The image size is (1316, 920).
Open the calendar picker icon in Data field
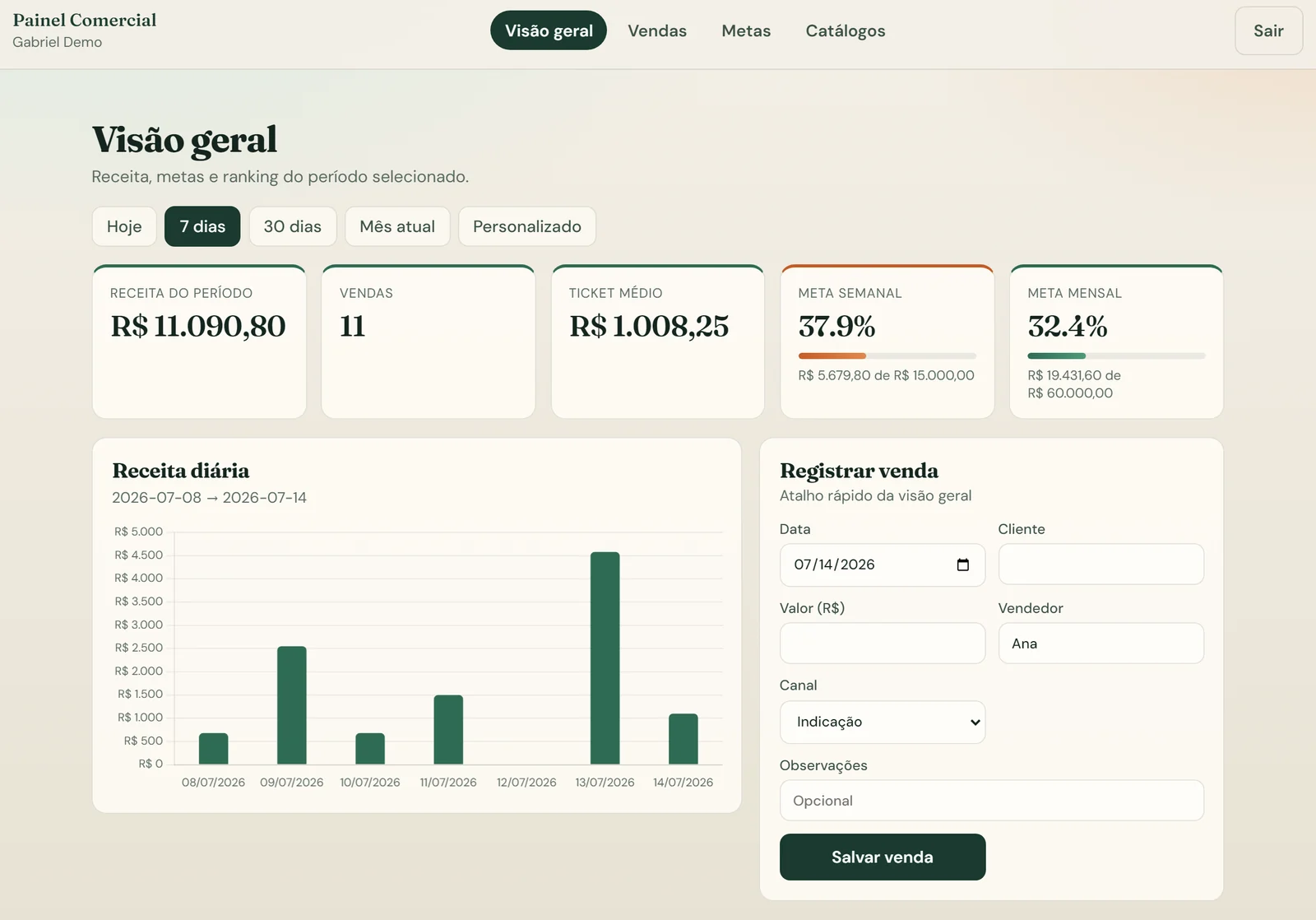tap(963, 565)
